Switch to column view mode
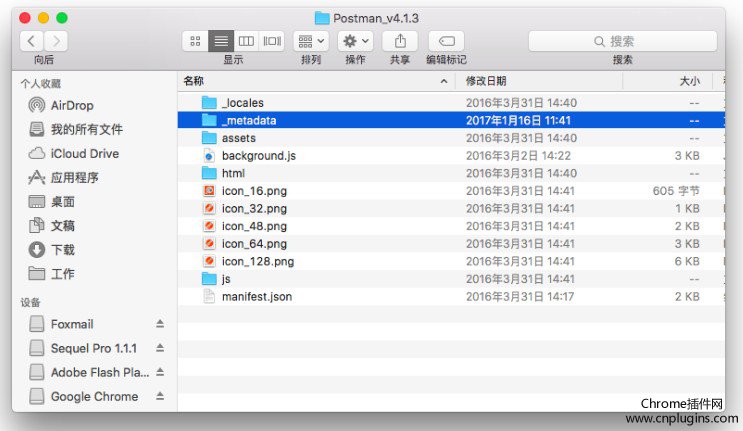 tap(246, 41)
